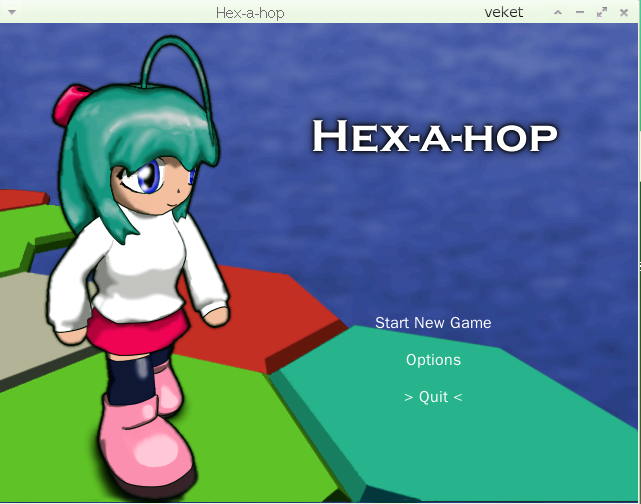The height and width of the screenshot is (504, 641).
Task: Click the veket label in title bar
Action: tap(504, 12)
